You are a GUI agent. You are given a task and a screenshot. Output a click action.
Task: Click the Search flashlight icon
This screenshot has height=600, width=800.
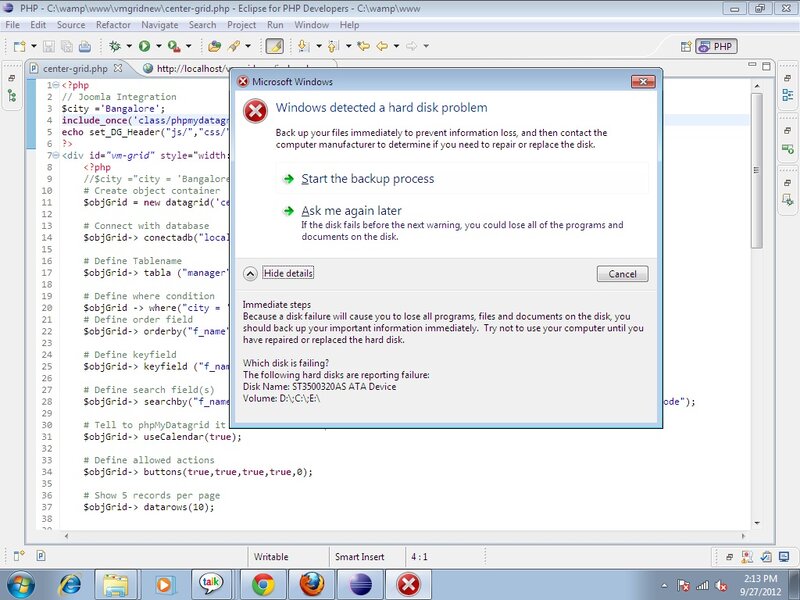(x=234, y=46)
